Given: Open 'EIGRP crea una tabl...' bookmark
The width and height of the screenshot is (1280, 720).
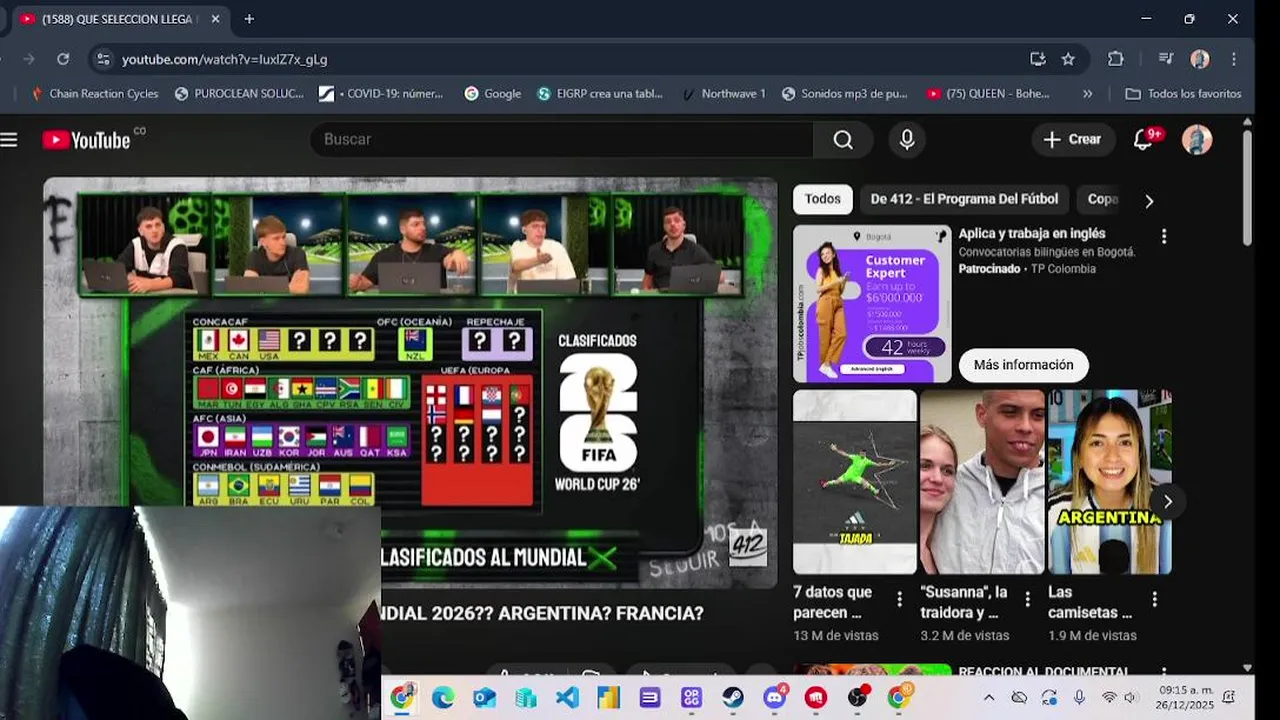Looking at the screenshot, I should click(x=600, y=94).
